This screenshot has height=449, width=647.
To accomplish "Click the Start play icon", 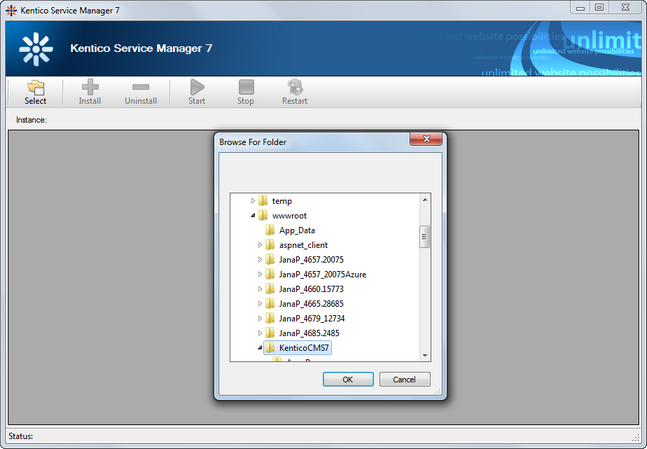I will pos(197,87).
